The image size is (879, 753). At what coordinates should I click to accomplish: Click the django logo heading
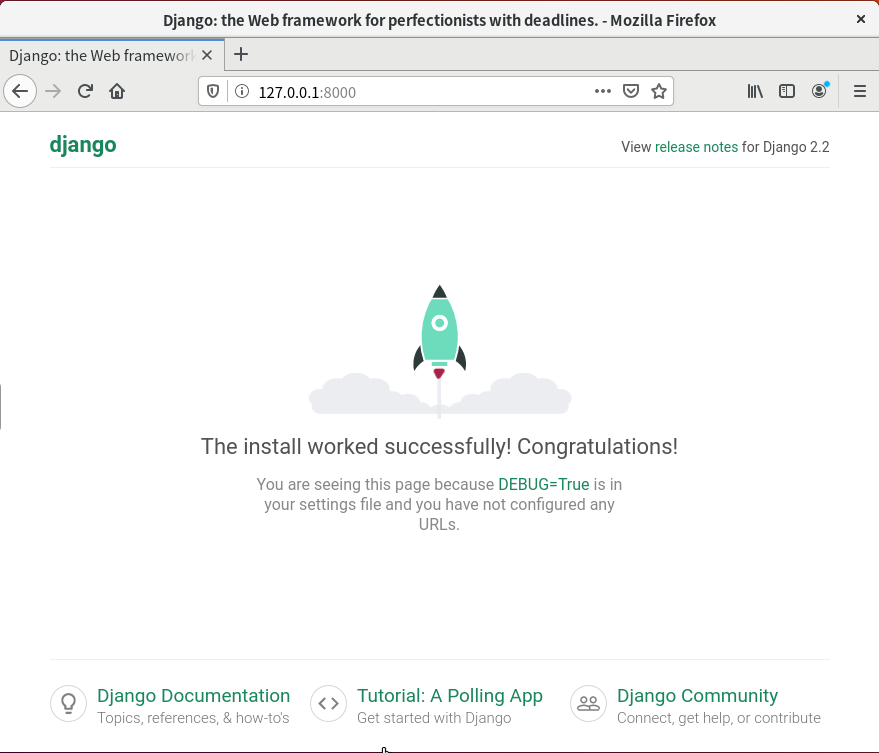click(83, 145)
